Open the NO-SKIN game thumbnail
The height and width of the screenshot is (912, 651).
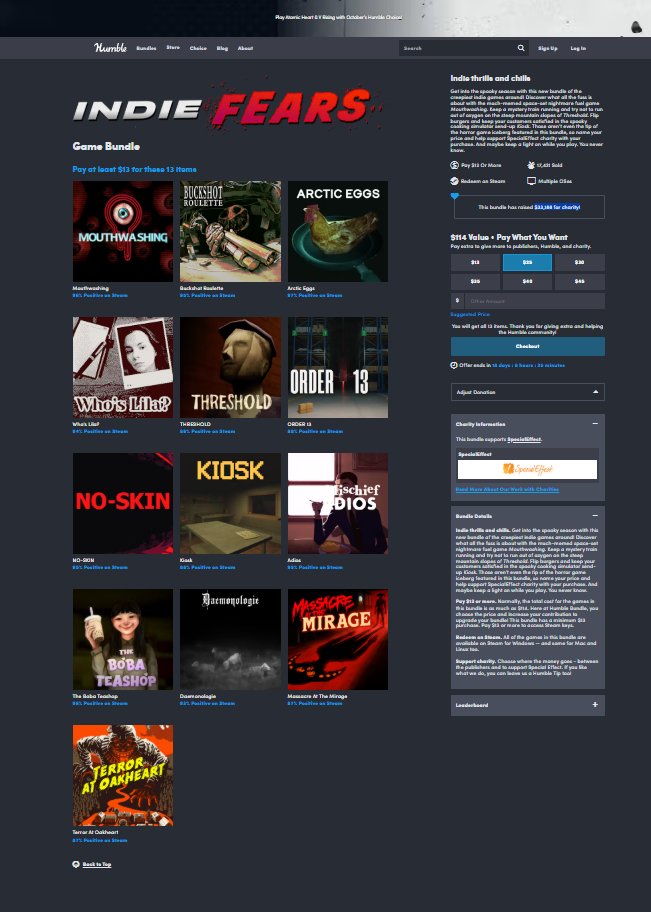click(x=123, y=503)
